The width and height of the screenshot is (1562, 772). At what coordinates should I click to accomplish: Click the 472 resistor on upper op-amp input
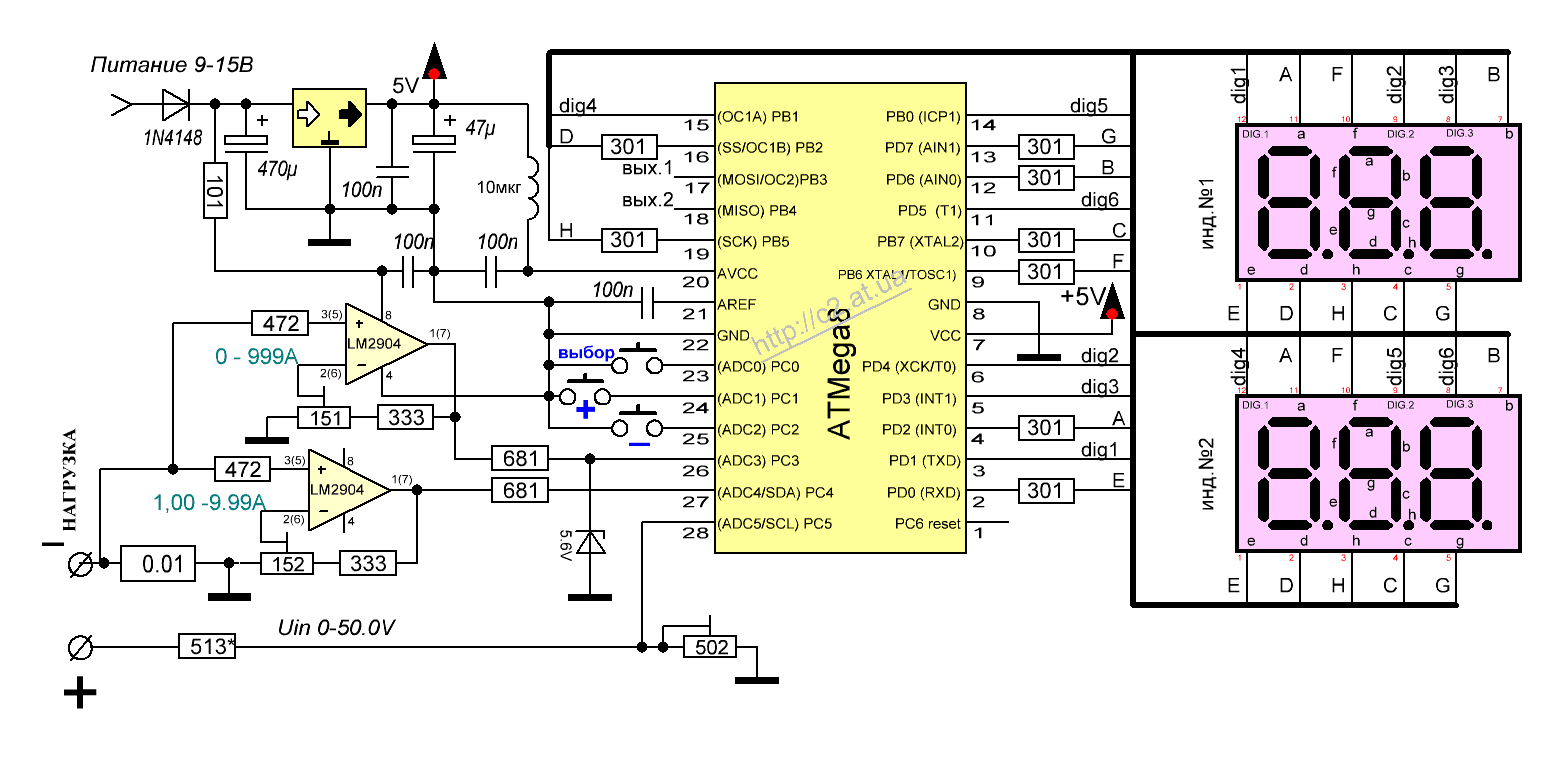[280, 323]
